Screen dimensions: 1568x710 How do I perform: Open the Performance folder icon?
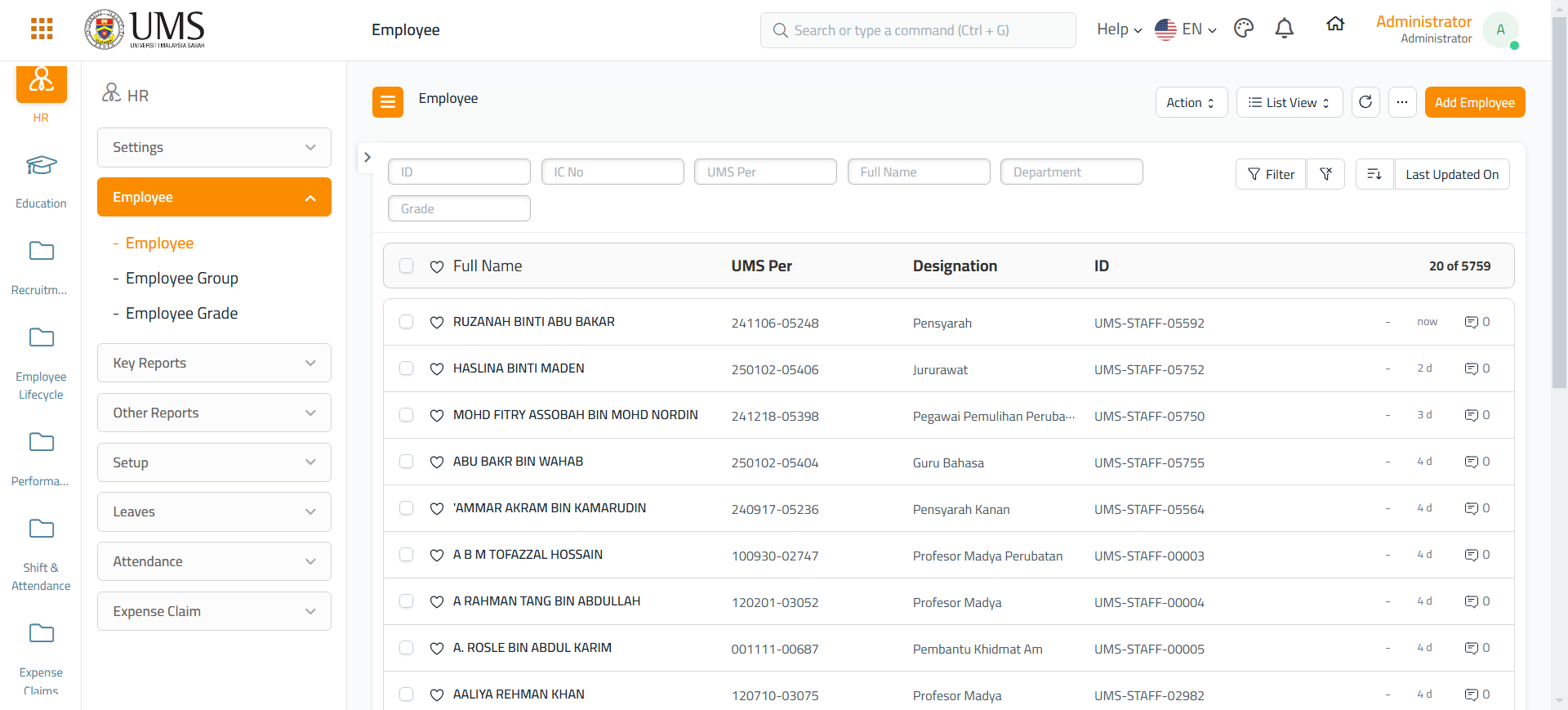pyautogui.click(x=41, y=442)
